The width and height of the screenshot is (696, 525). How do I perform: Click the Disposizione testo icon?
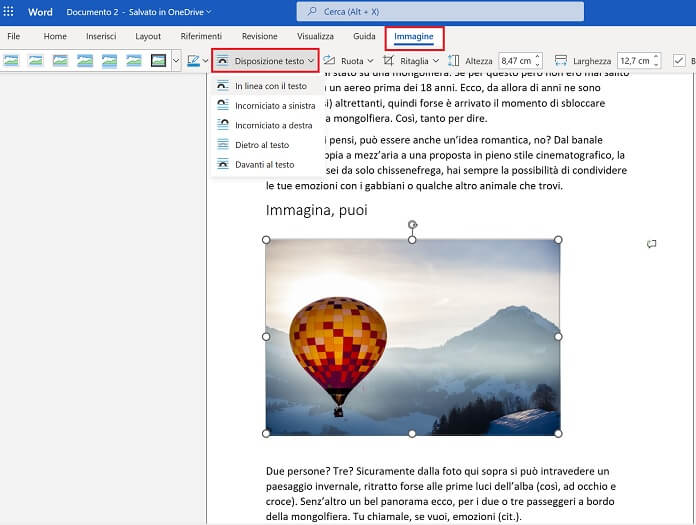click(x=223, y=61)
